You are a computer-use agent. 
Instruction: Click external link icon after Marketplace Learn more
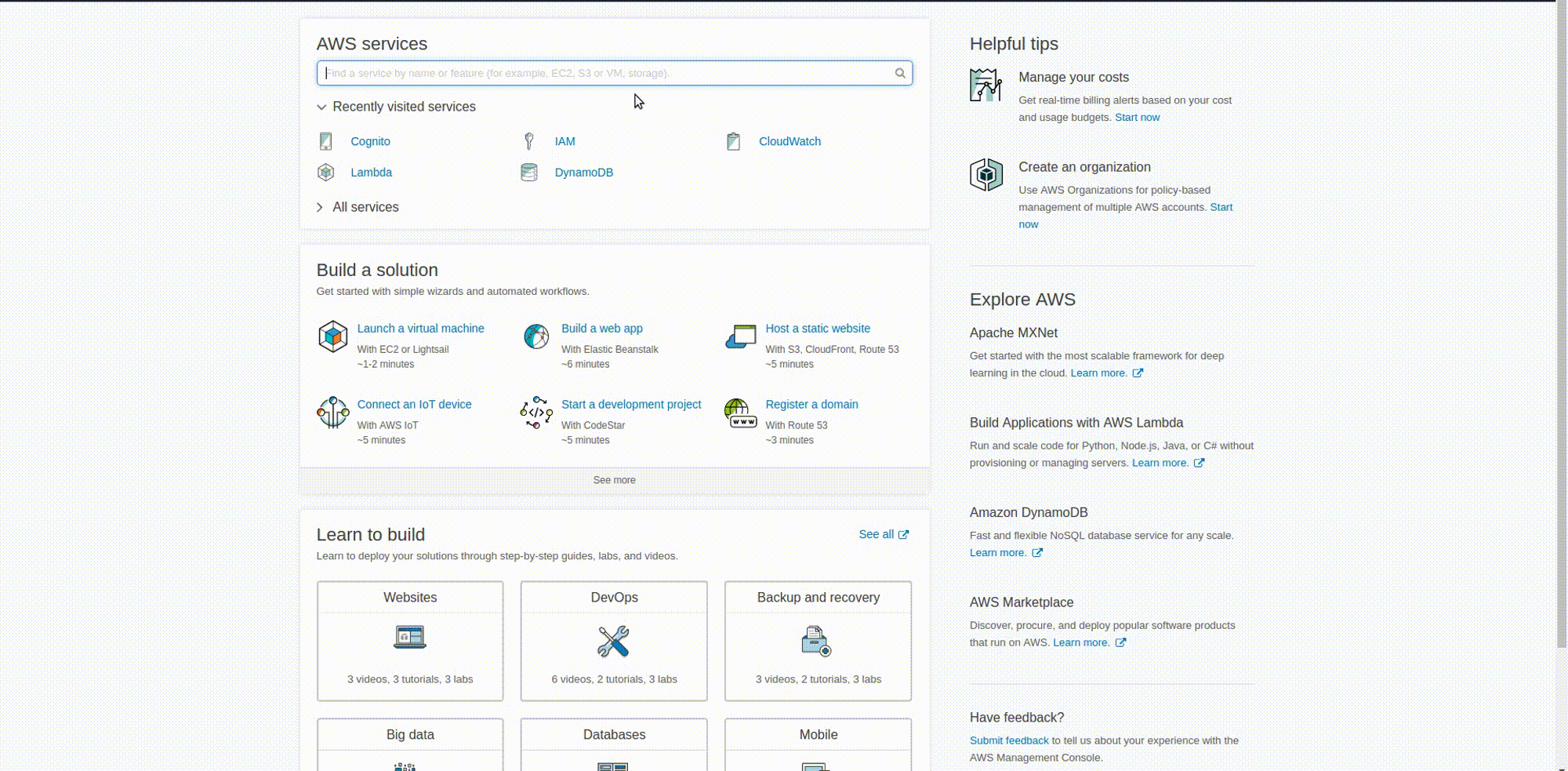(1120, 642)
